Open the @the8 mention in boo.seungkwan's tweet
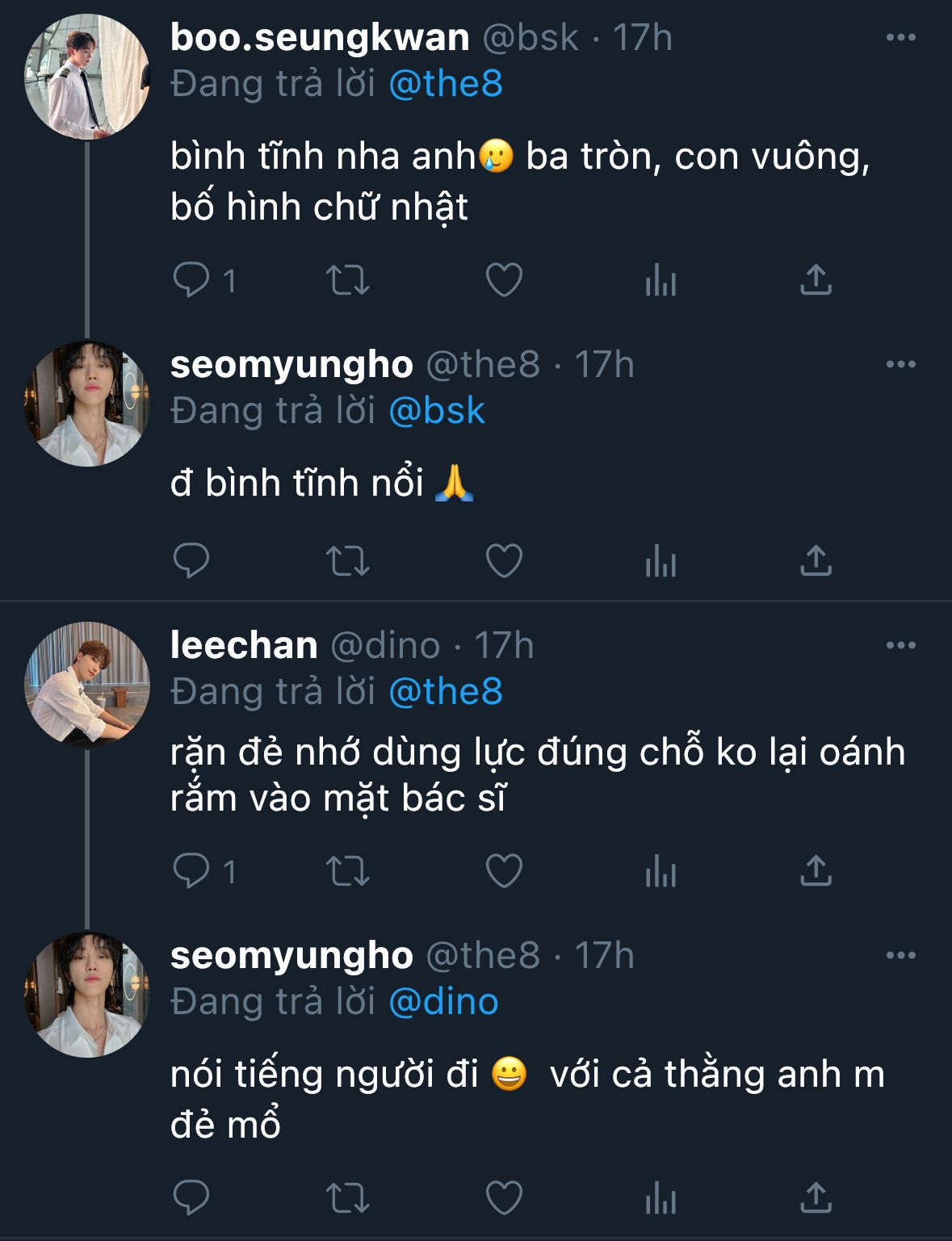The width and height of the screenshot is (952, 1241). [446, 84]
